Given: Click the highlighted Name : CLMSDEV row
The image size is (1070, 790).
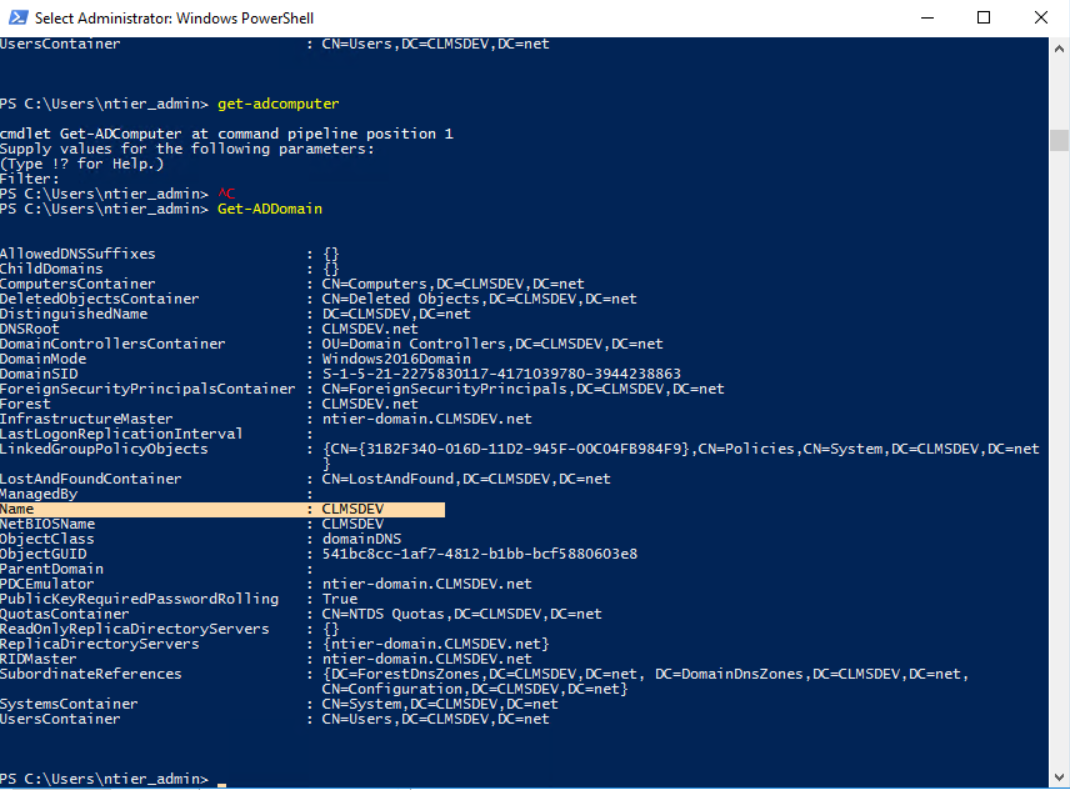Looking at the screenshot, I should tap(222, 509).
